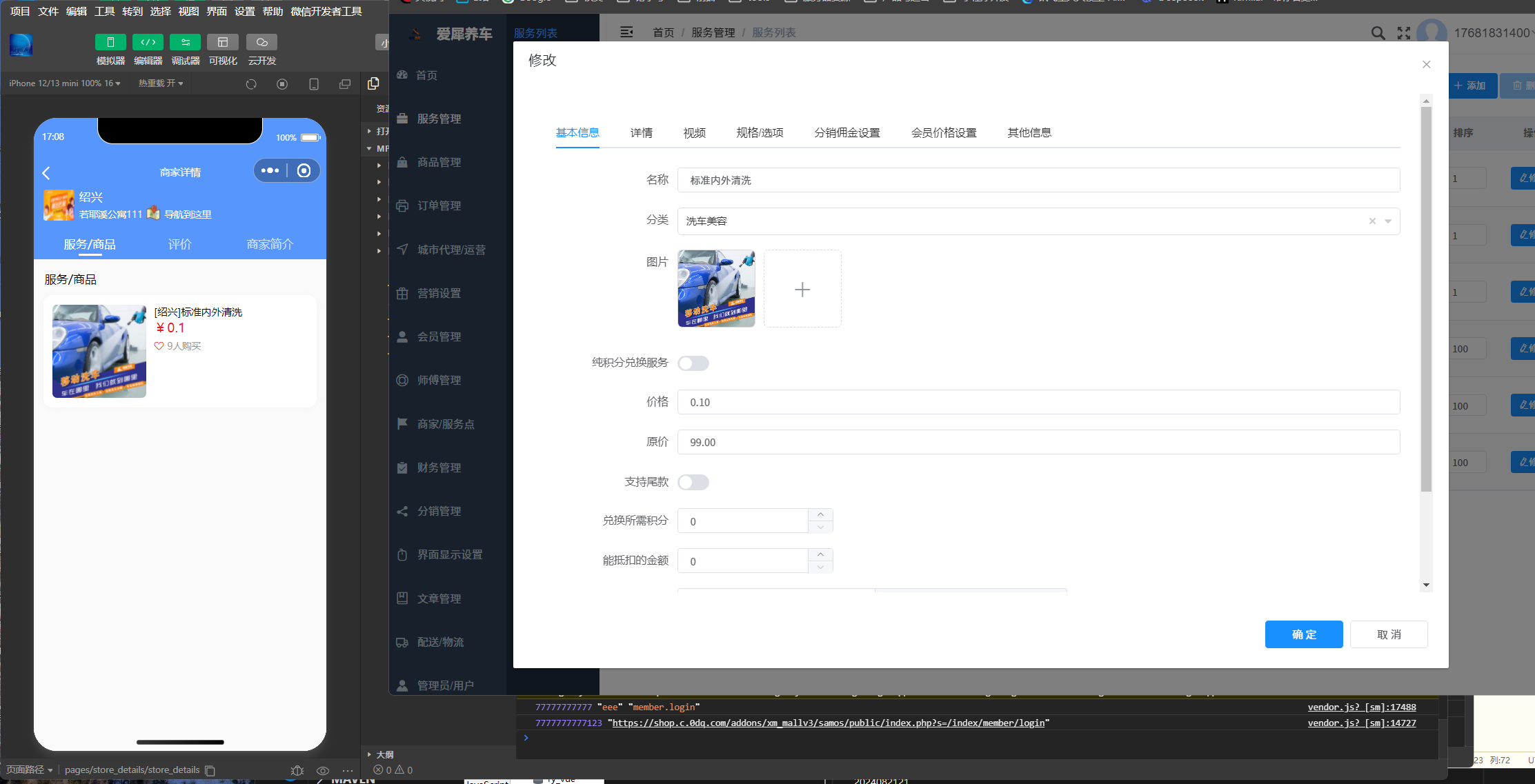Click the dialog vertical scrollbar thumb
The height and width of the screenshot is (784, 1535).
pos(1426,298)
